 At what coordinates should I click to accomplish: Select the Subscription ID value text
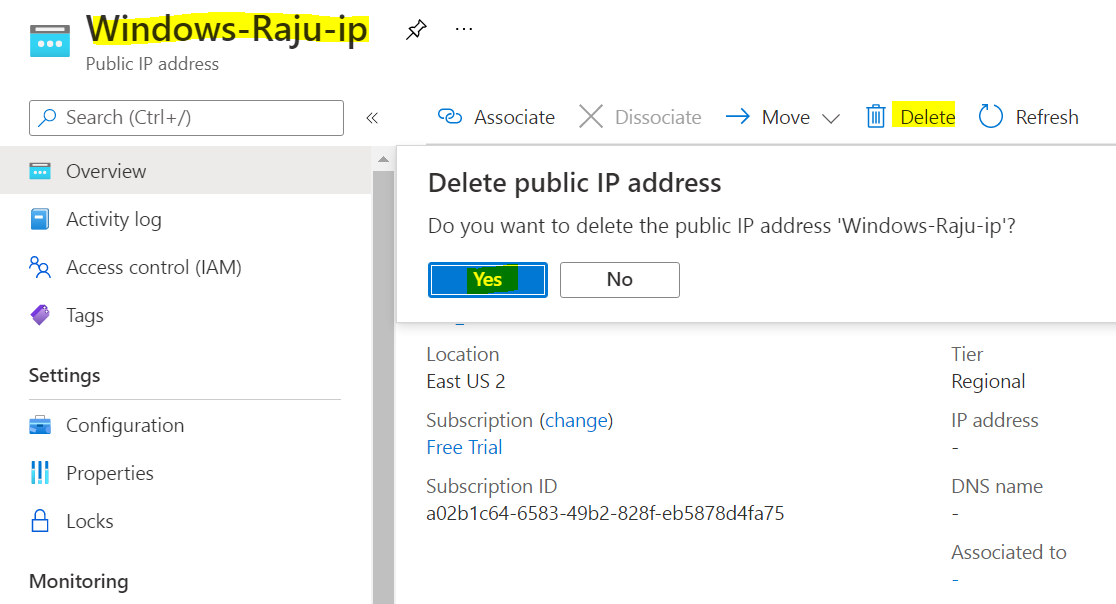pos(605,513)
